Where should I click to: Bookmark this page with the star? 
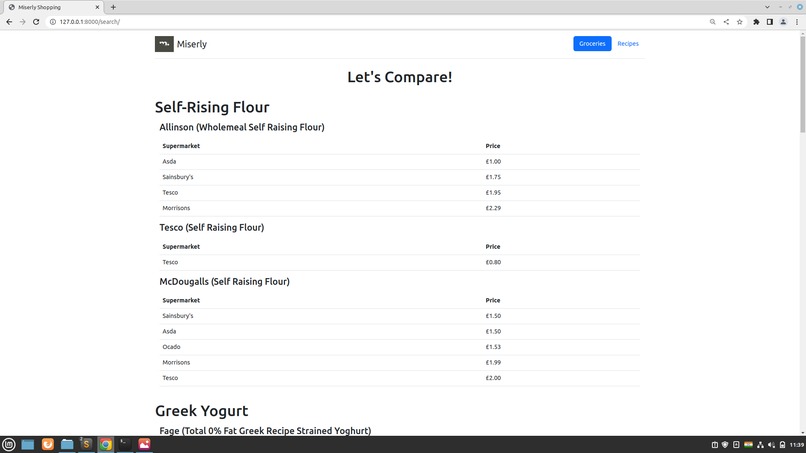pyautogui.click(x=739, y=22)
